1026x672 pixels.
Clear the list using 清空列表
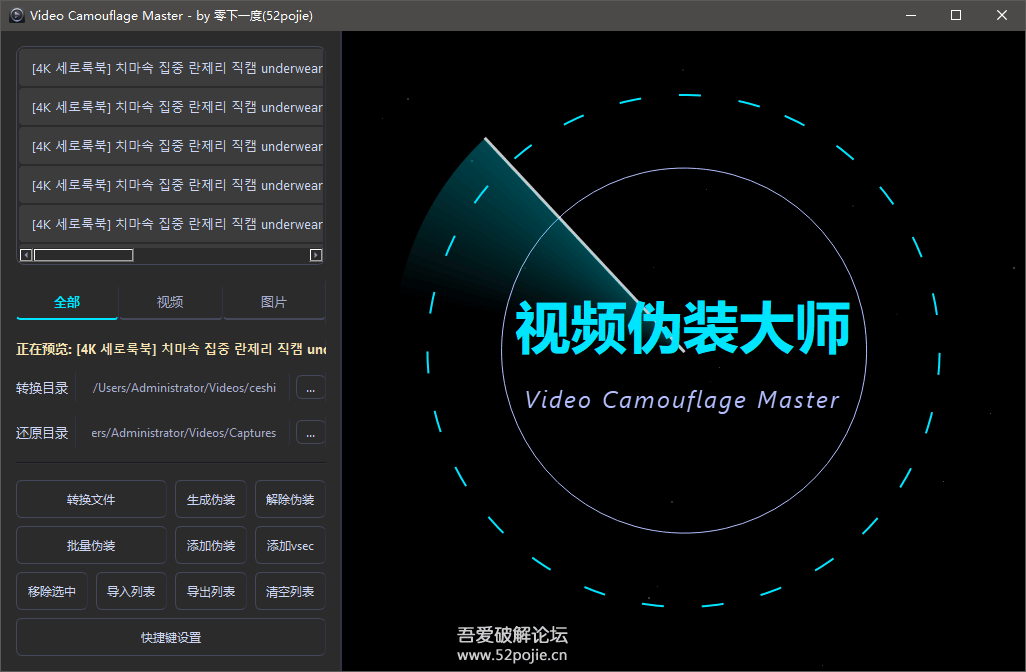pyautogui.click(x=290, y=591)
